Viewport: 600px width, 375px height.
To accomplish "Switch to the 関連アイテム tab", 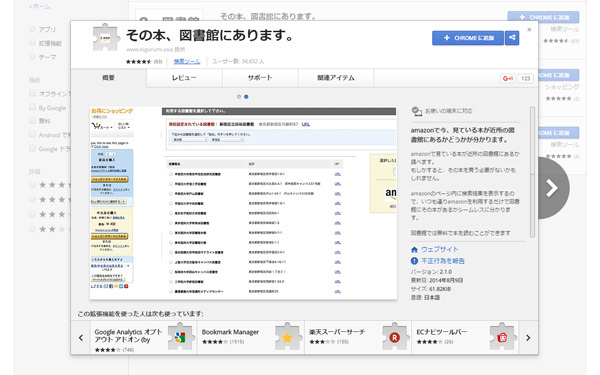I will [x=336, y=78].
